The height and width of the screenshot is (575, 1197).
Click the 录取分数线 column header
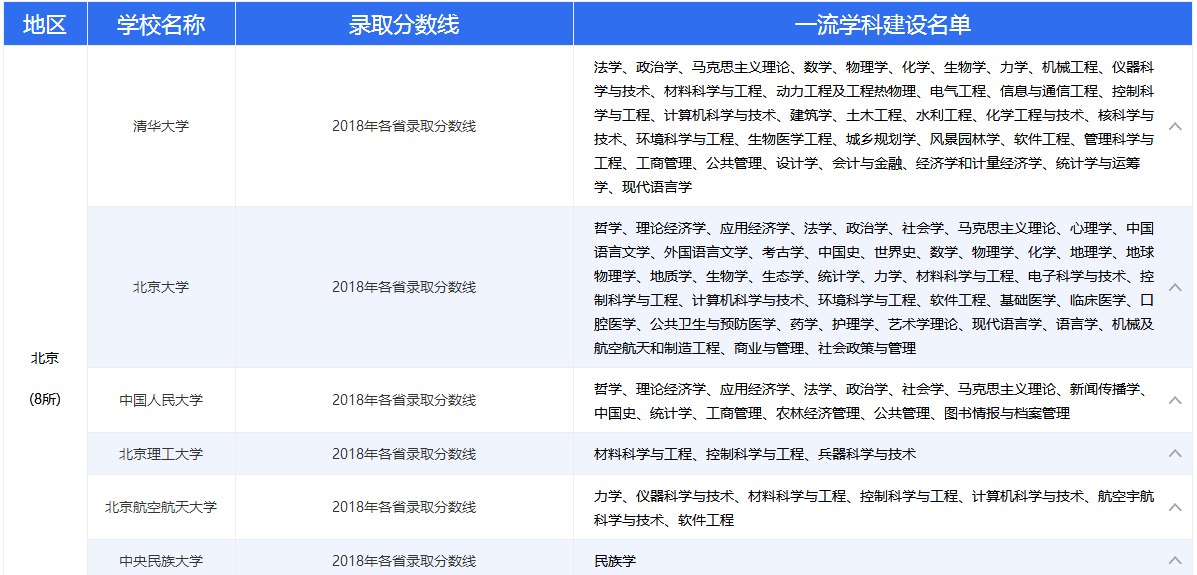pos(404,24)
